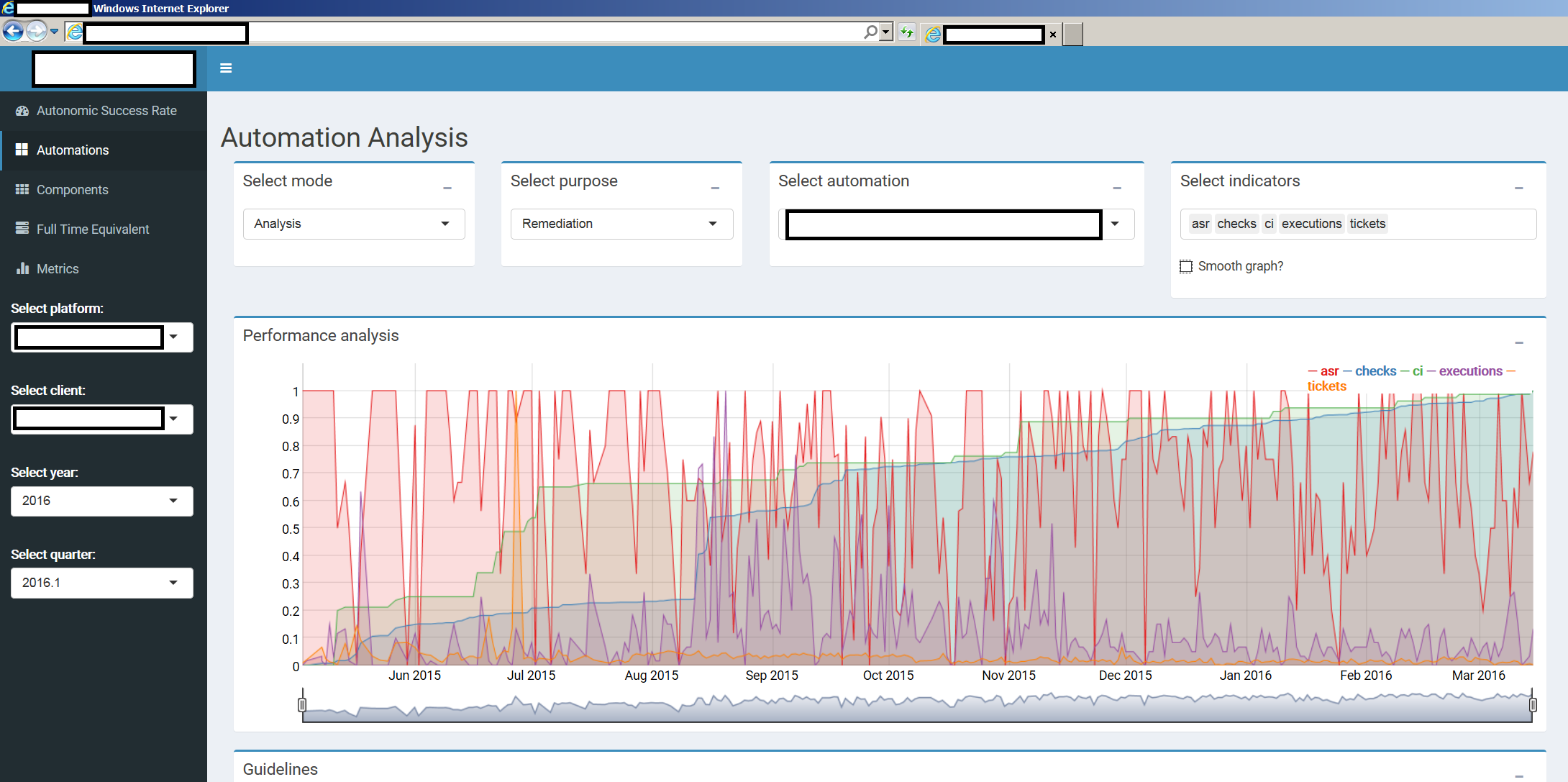Enable the Smooth graph checkbox
Screen dimensions: 1568x782
tap(1186, 267)
